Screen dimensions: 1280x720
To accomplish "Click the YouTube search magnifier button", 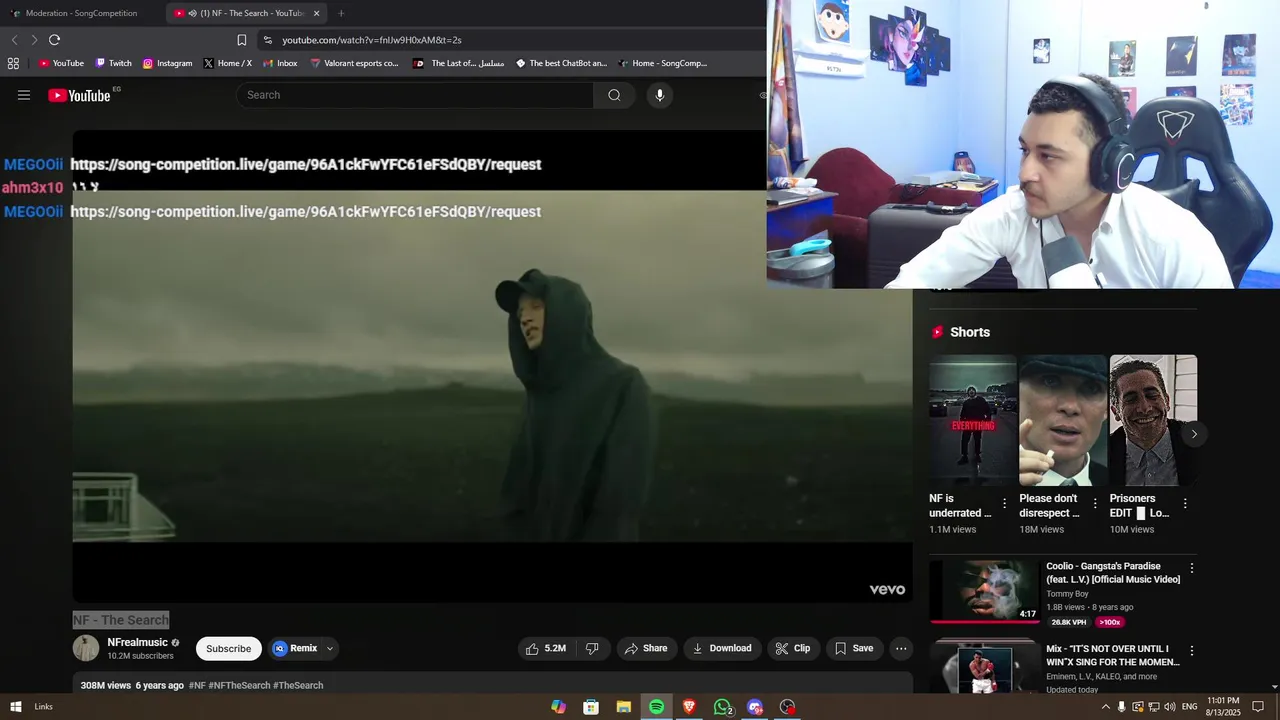I will point(614,95).
